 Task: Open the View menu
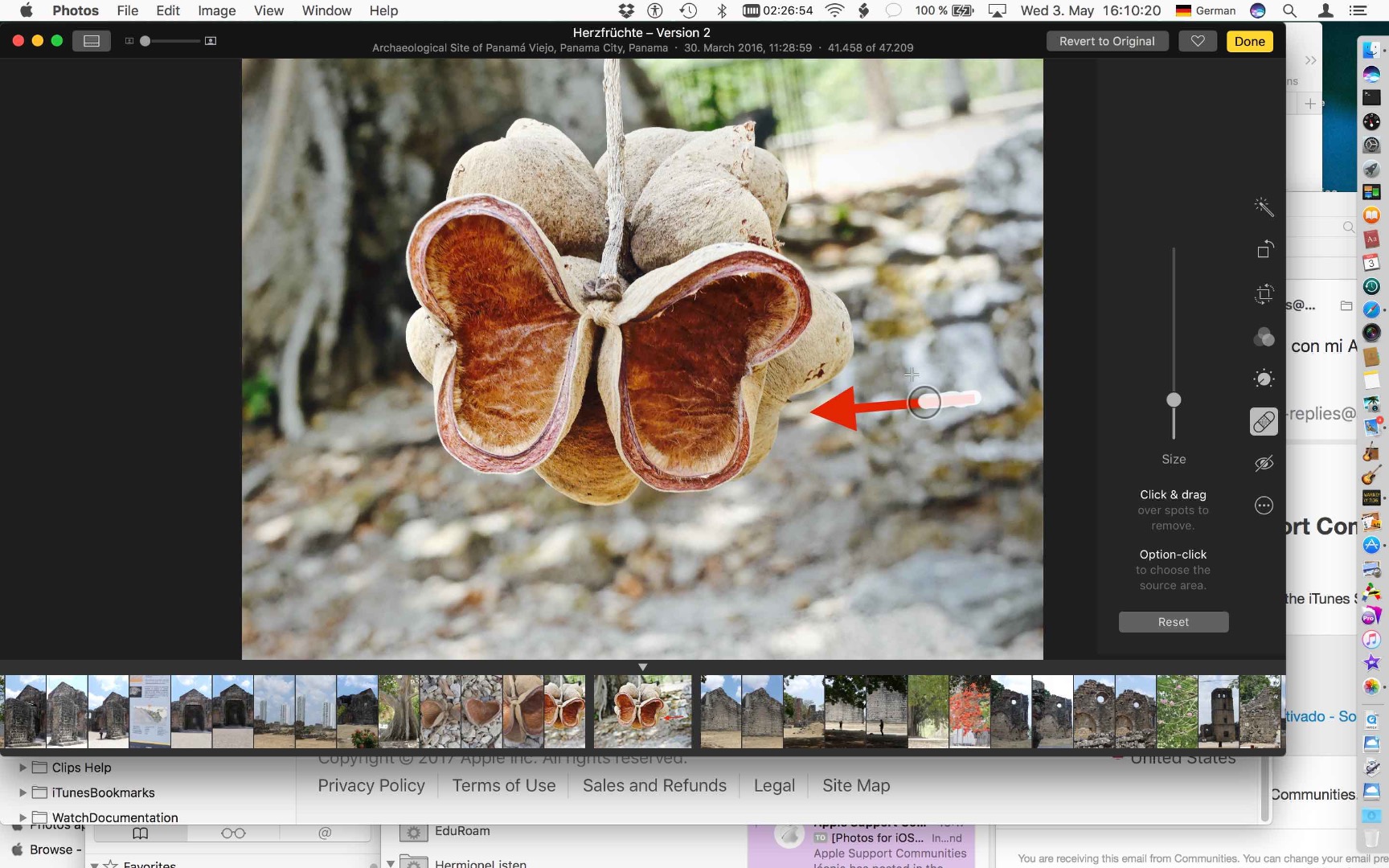pos(268,10)
